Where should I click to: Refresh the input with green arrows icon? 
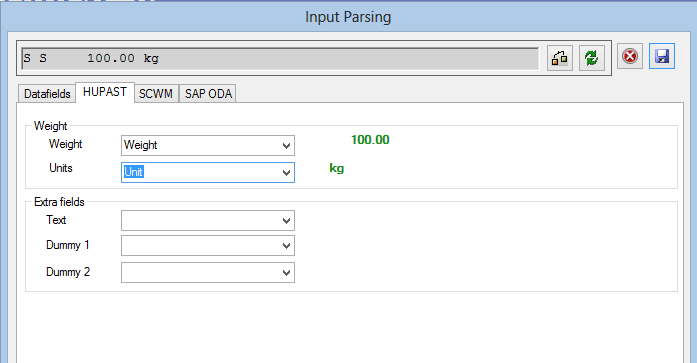(592, 58)
